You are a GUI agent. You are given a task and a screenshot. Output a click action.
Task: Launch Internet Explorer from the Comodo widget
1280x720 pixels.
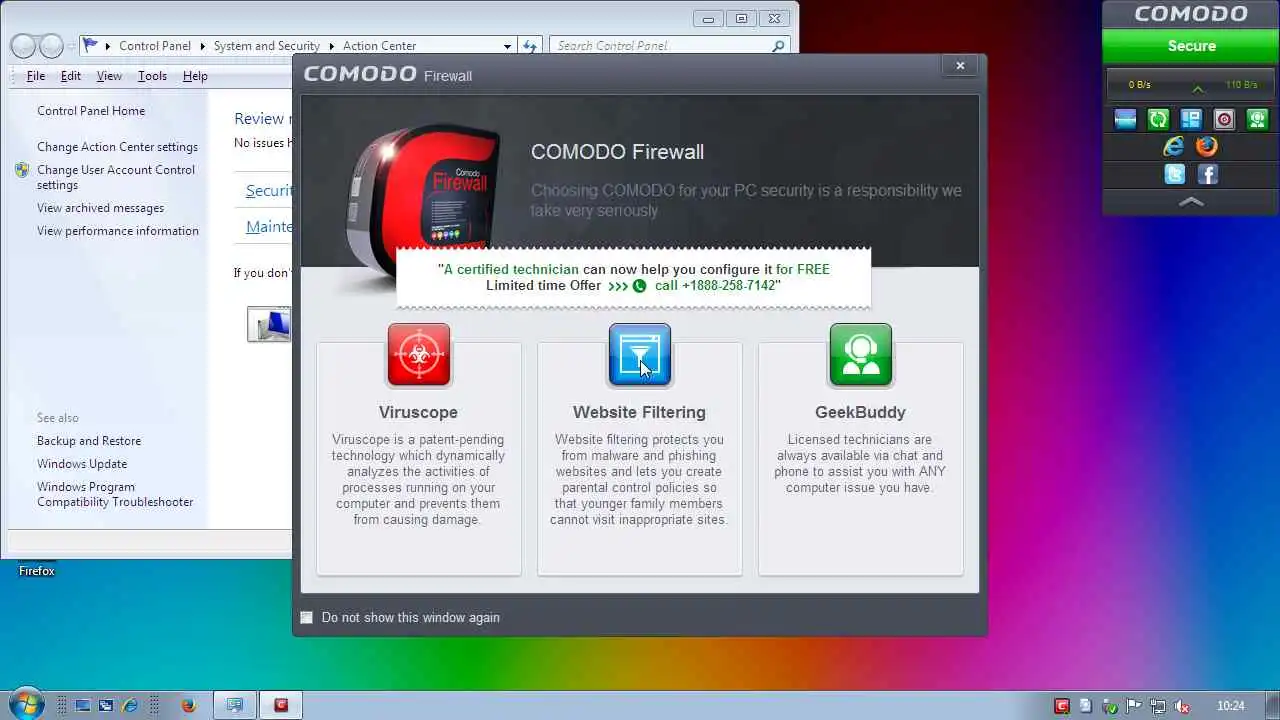pyautogui.click(x=1174, y=147)
